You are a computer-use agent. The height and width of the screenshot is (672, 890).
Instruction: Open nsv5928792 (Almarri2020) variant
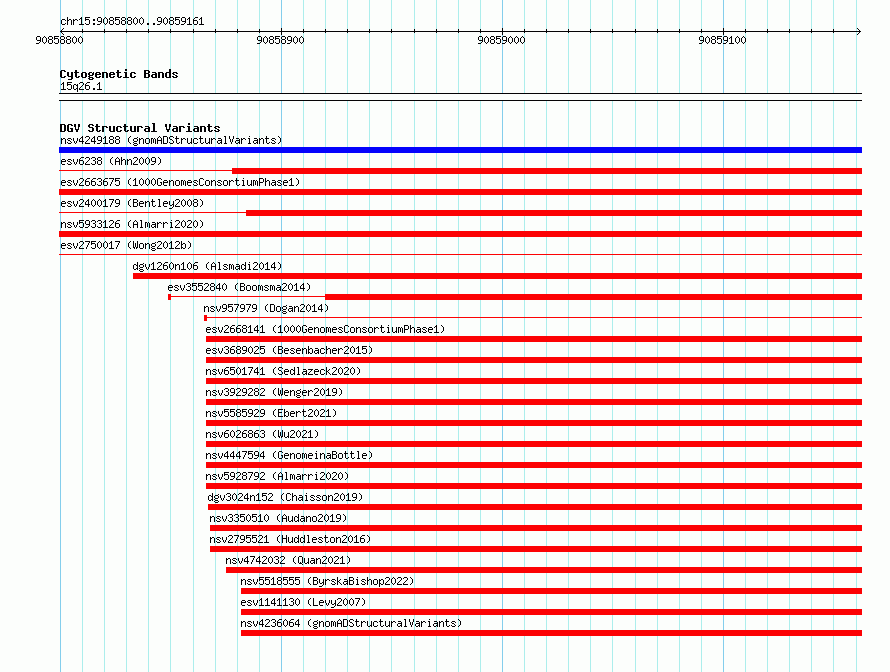coord(277,476)
